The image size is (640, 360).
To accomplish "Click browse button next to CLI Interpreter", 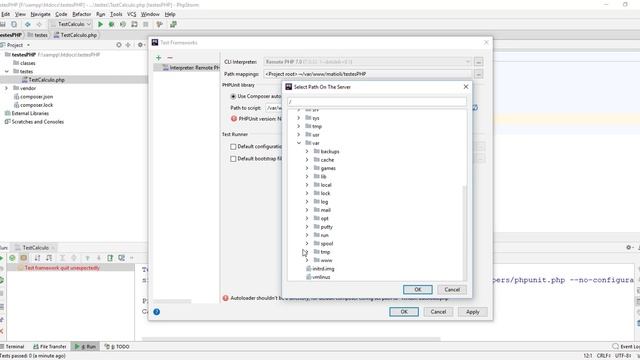I will [479, 62].
